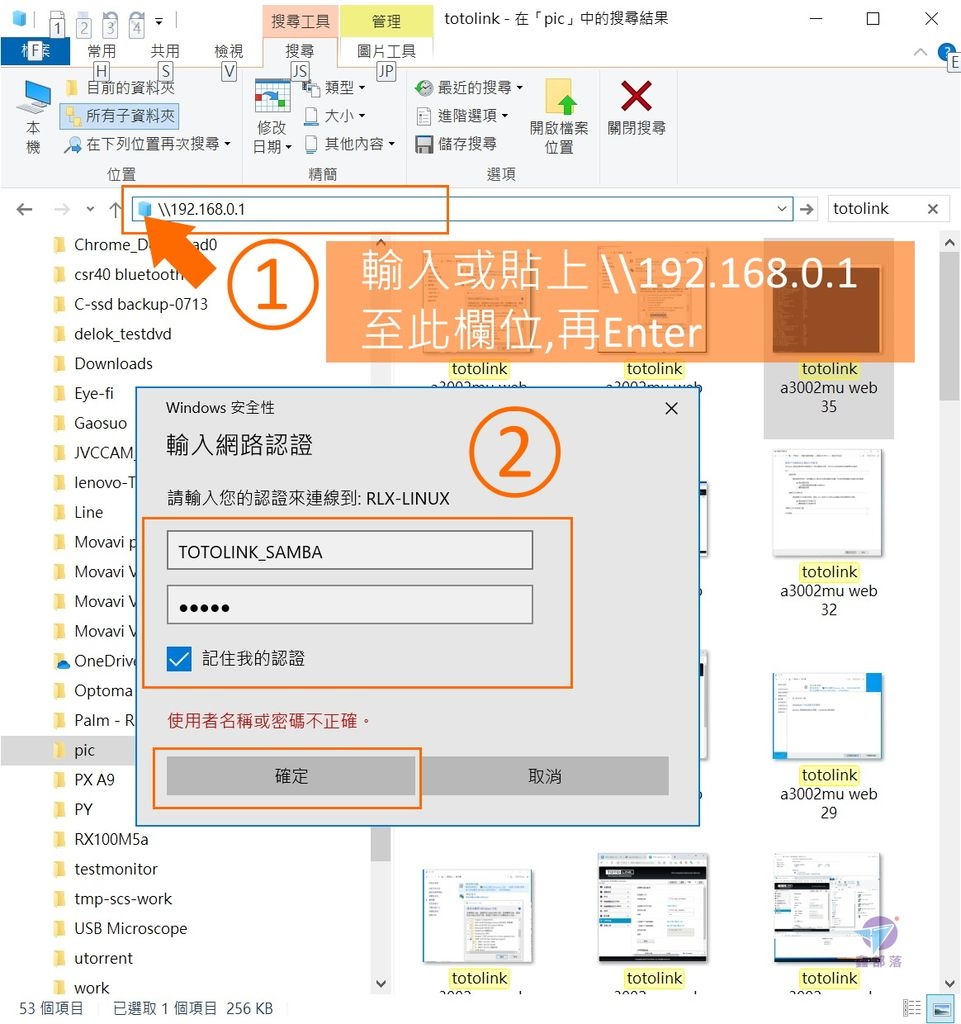Image resolution: width=961 pixels, height=1024 pixels.
Task: Switch to 搜尋 Search ribbon tab
Action: (300, 51)
